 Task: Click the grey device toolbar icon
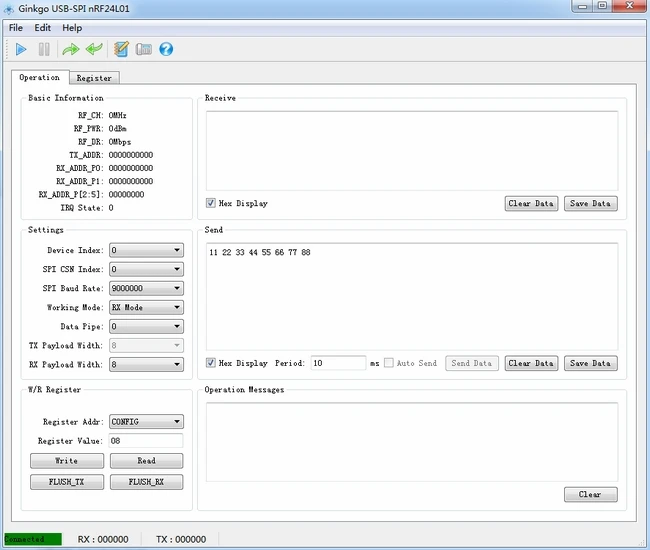[143, 49]
